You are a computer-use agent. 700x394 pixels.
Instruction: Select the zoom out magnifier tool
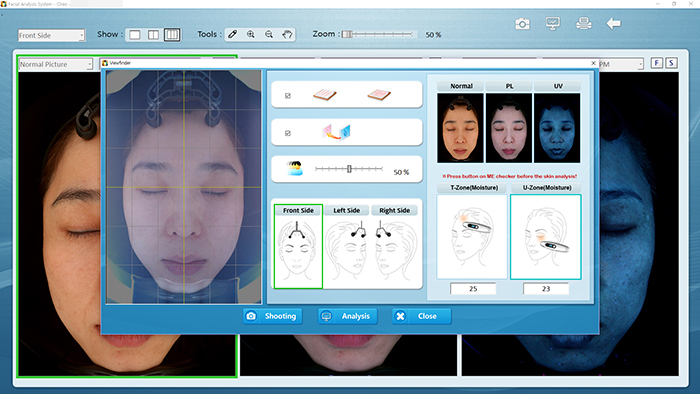tap(269, 34)
